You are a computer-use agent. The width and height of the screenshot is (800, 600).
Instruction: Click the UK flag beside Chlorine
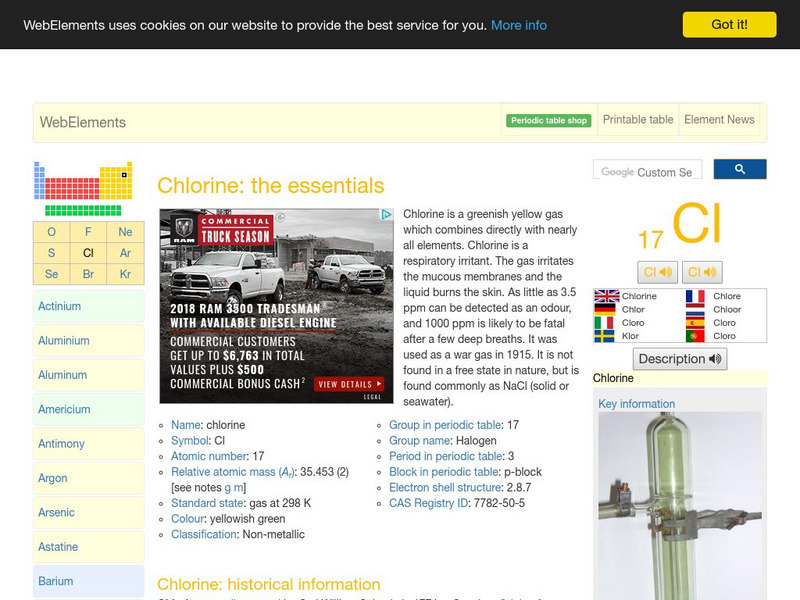coord(606,296)
